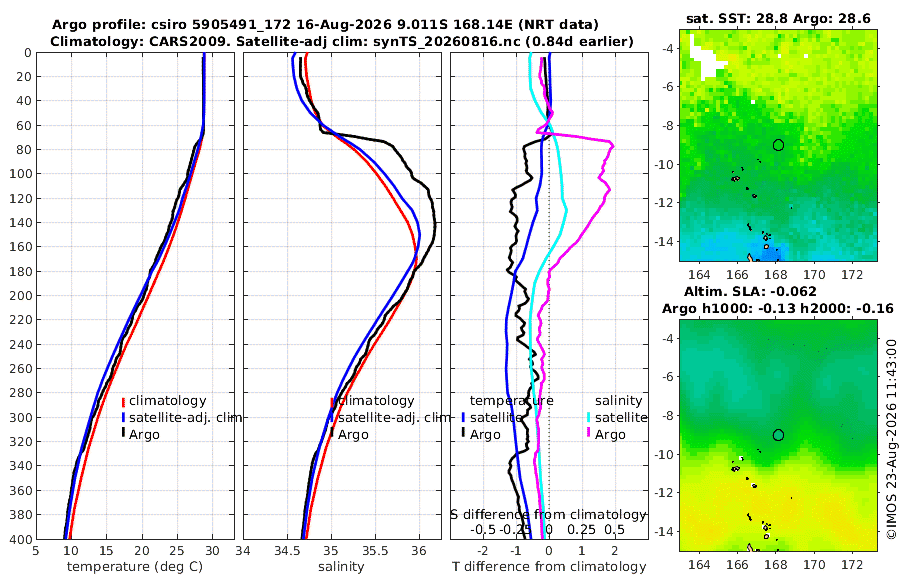Click the Argo profile title text
Image resolution: width=900 pixels, height=580 pixels.
tap(325, 25)
